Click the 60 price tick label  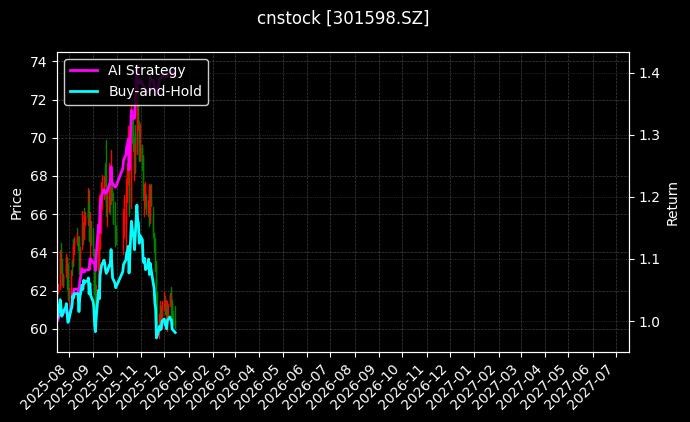(37, 329)
